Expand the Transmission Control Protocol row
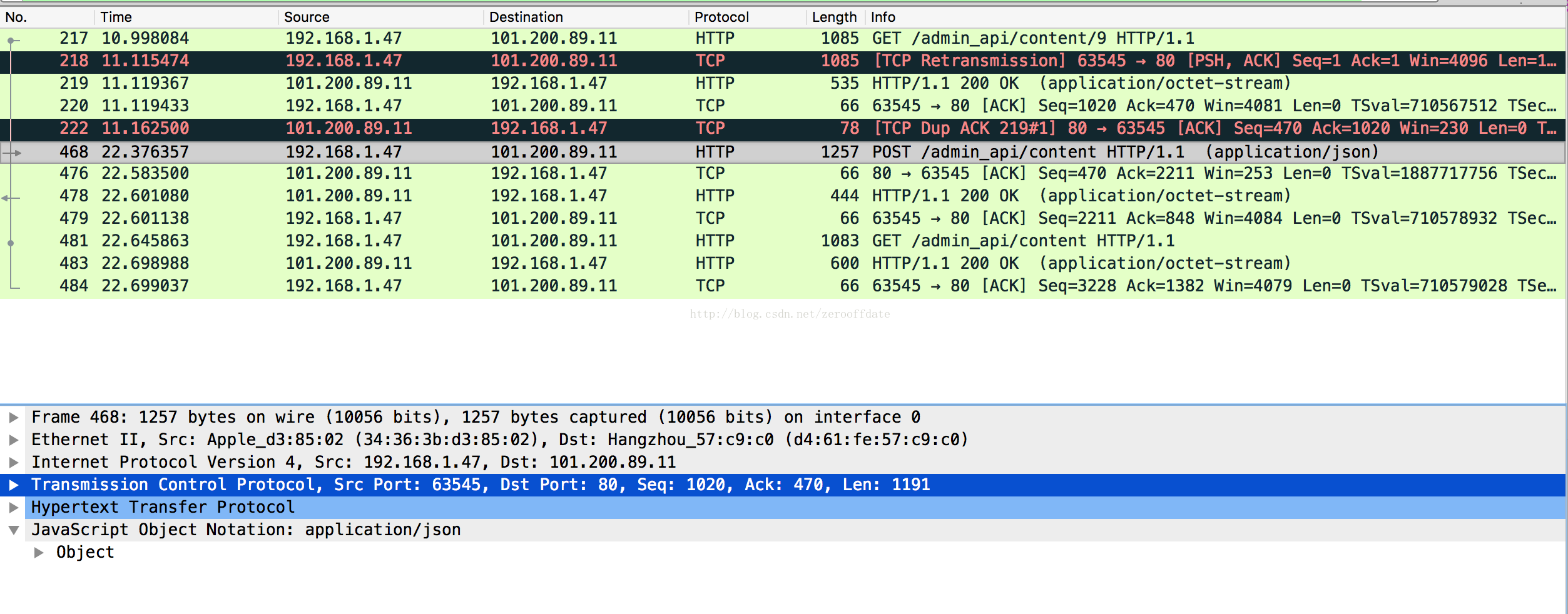 (14, 485)
